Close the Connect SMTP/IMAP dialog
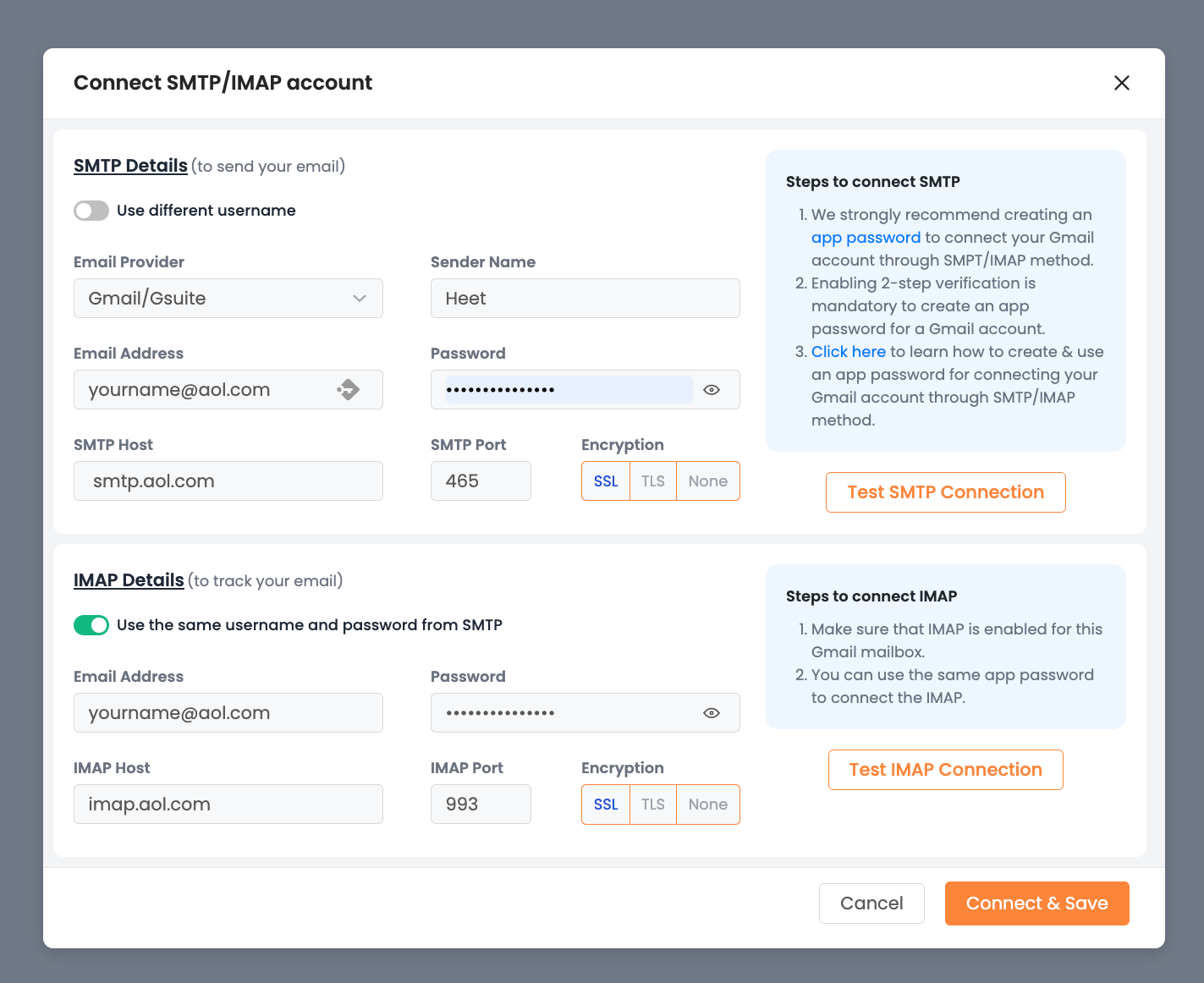1204x983 pixels. (x=1121, y=83)
